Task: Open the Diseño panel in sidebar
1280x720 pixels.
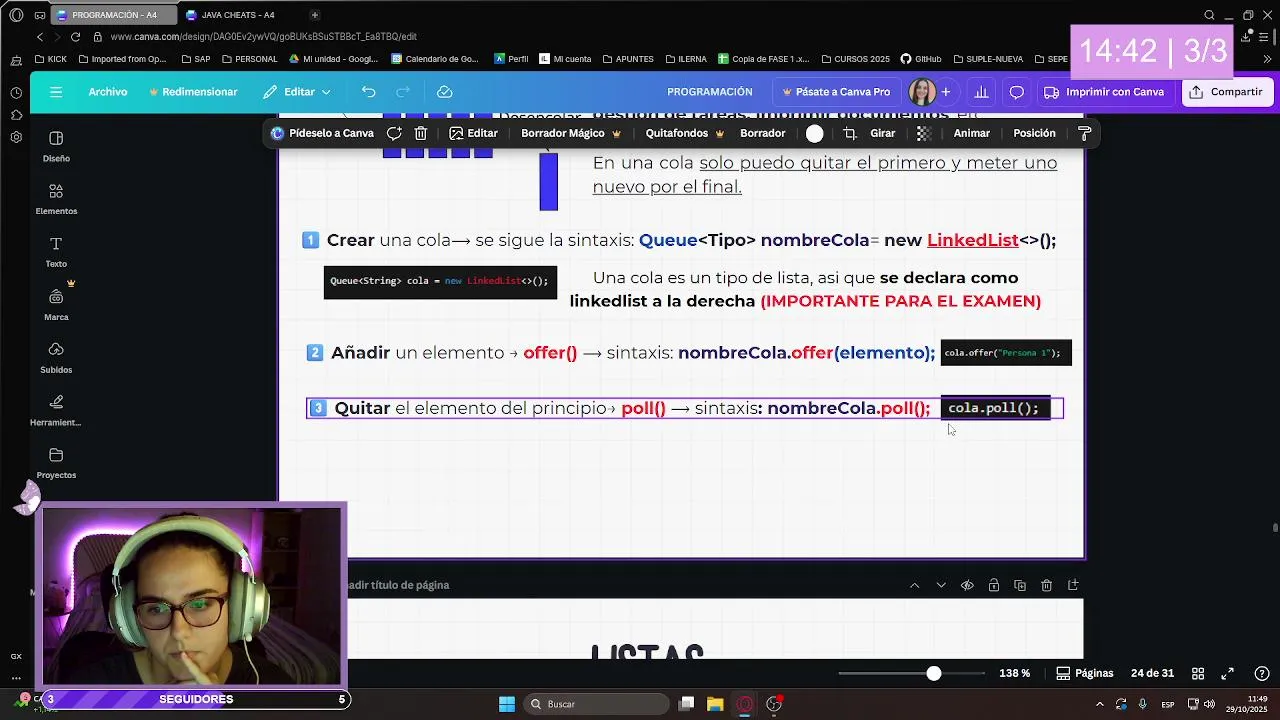Action: [x=56, y=146]
